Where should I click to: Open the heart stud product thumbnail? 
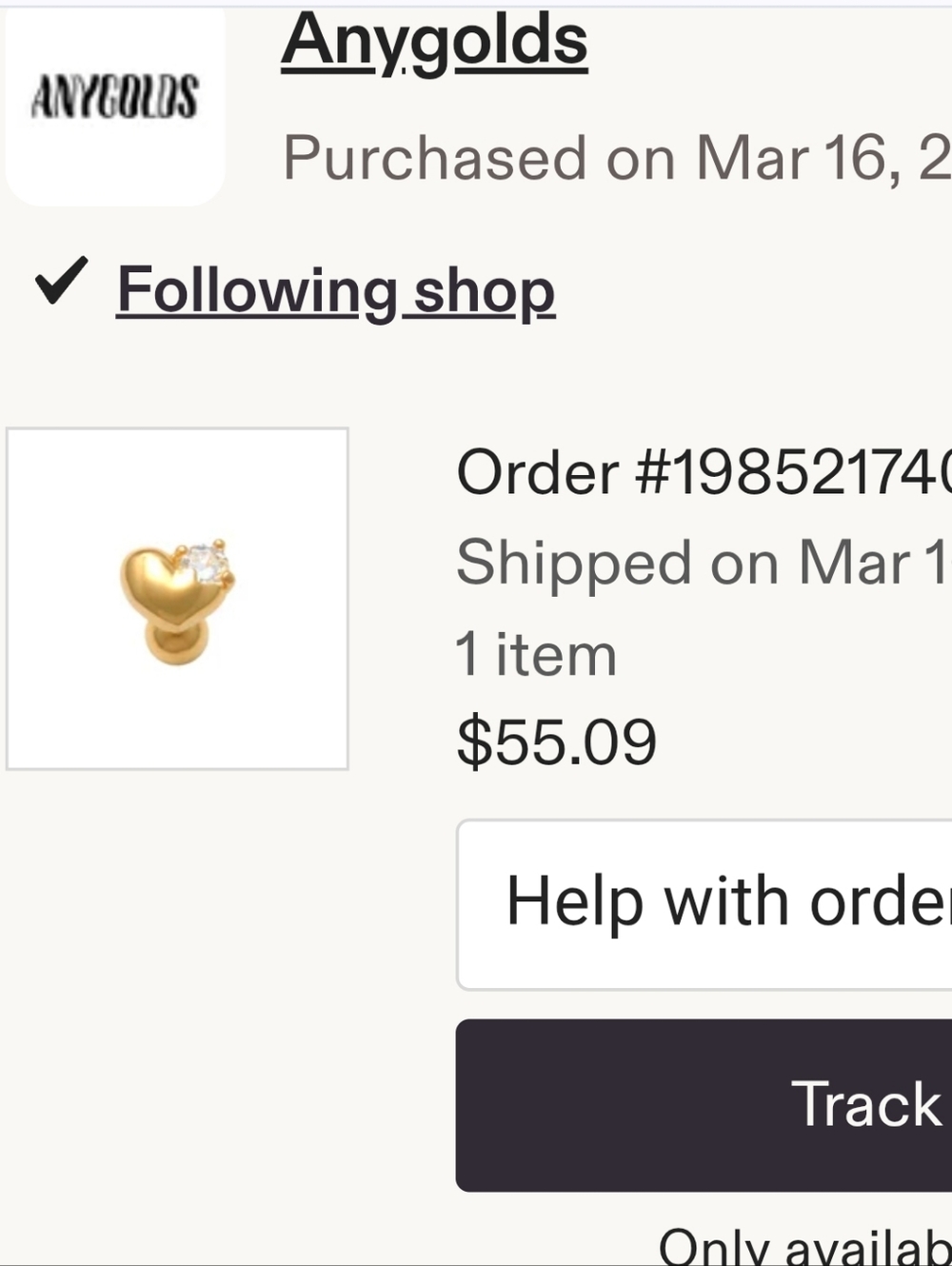pos(177,599)
